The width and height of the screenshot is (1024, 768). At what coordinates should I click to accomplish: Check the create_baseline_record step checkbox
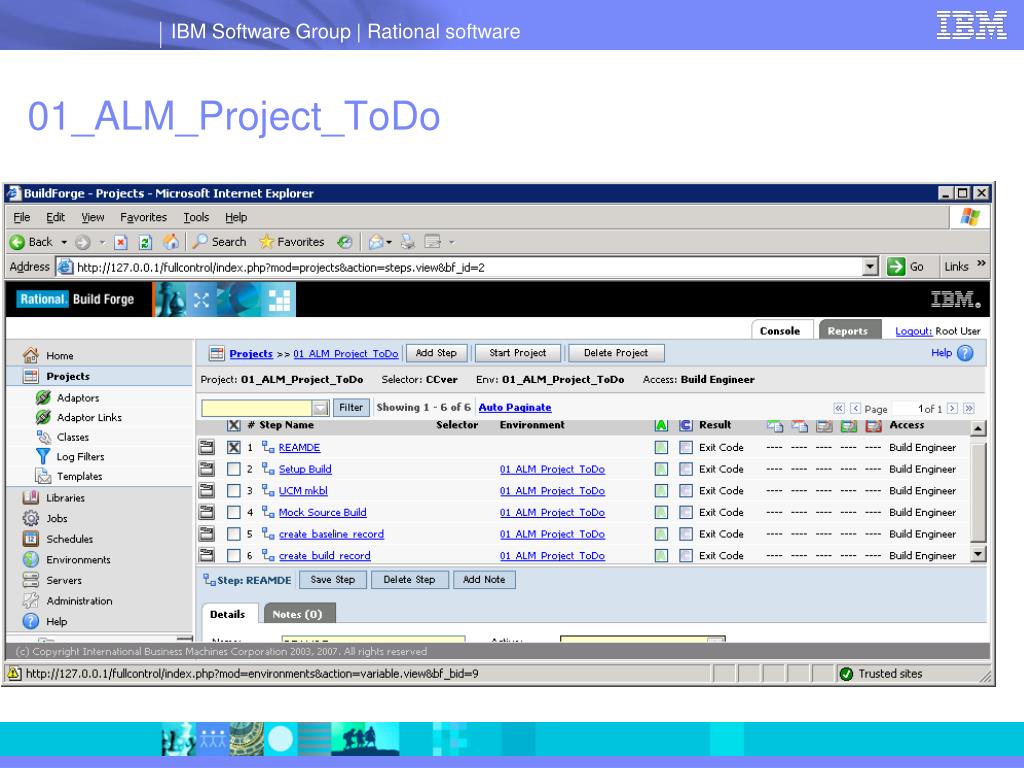click(234, 534)
